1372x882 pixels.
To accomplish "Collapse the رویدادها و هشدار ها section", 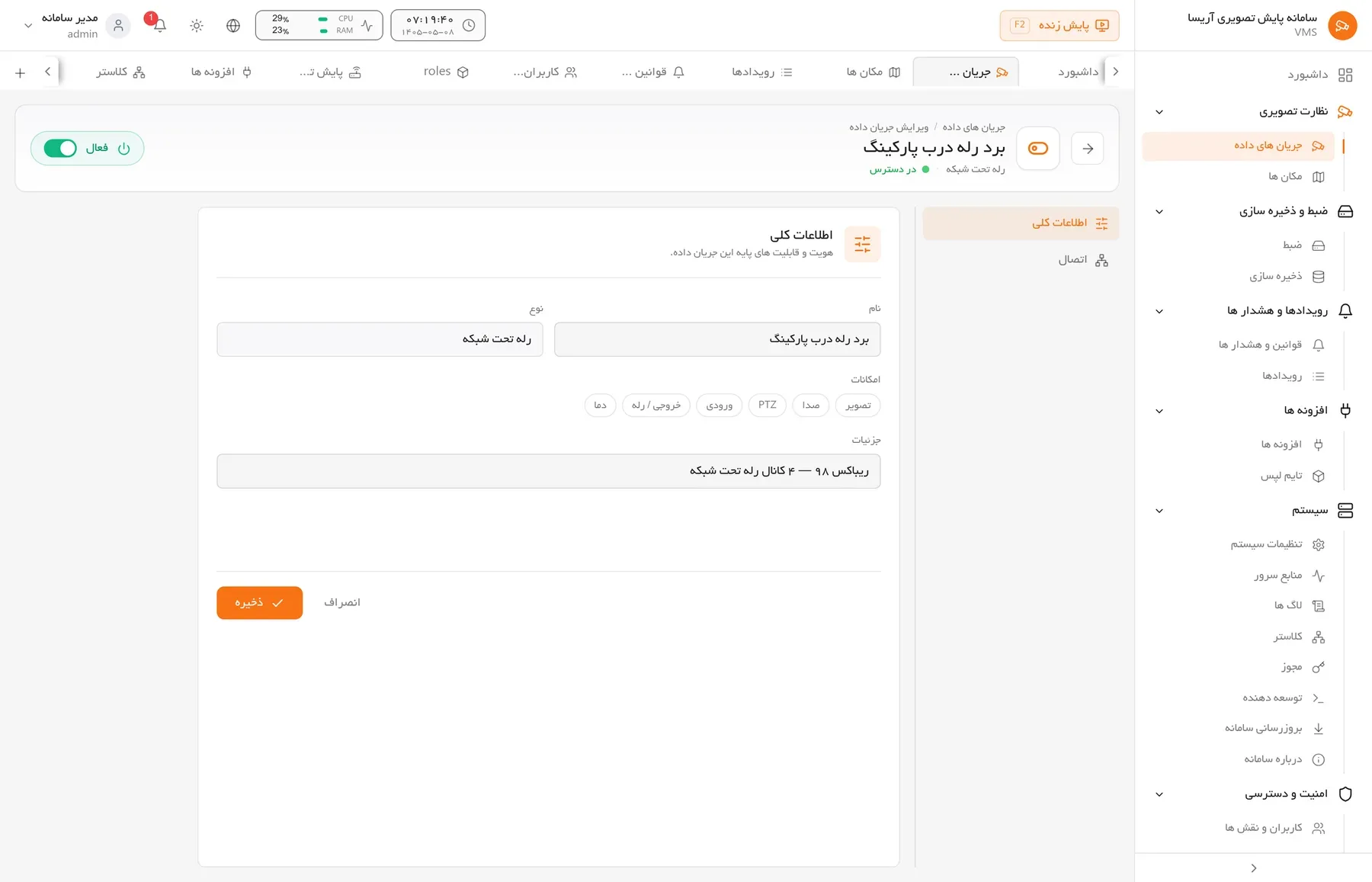I will click(x=1159, y=311).
